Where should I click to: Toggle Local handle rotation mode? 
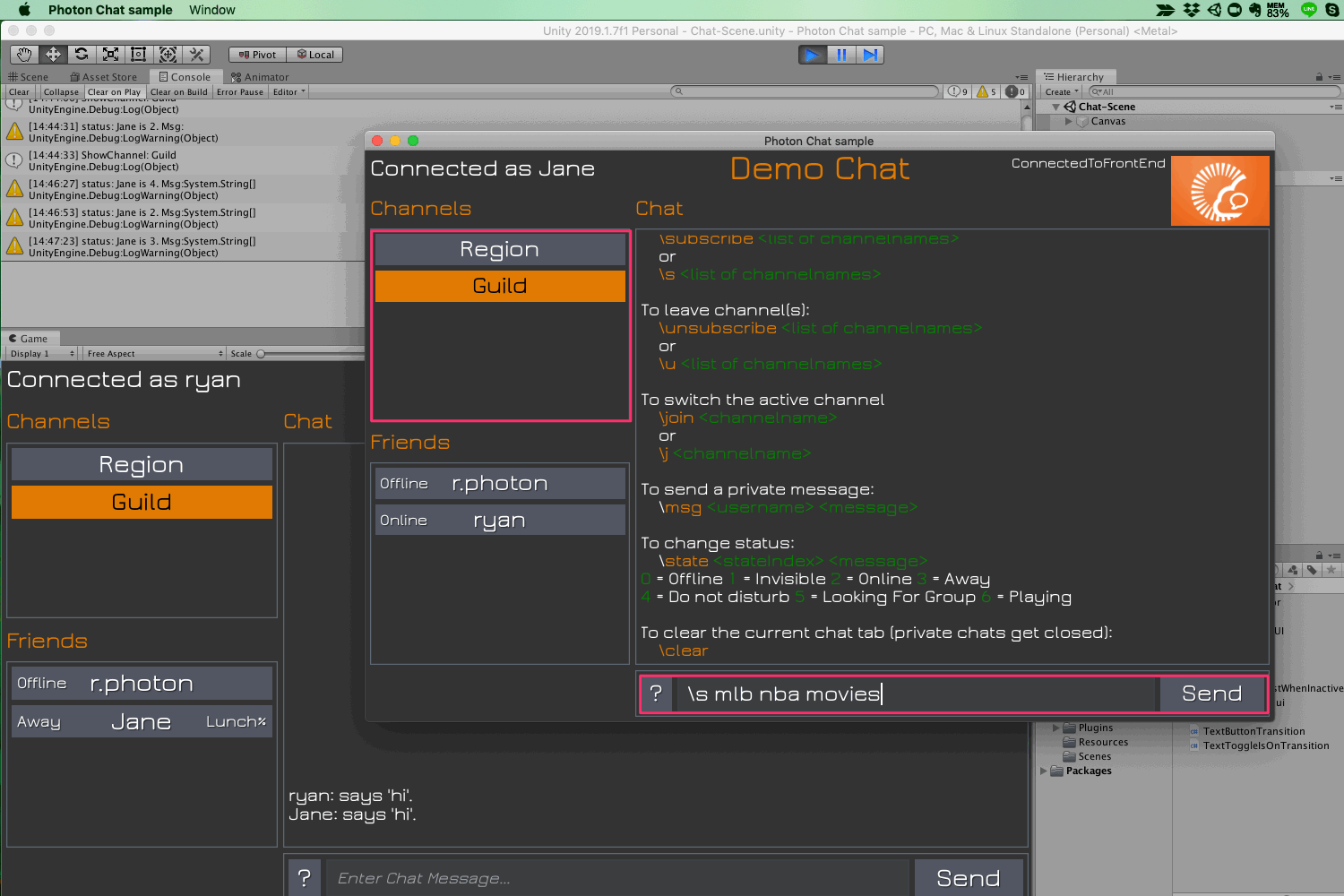[x=315, y=55]
